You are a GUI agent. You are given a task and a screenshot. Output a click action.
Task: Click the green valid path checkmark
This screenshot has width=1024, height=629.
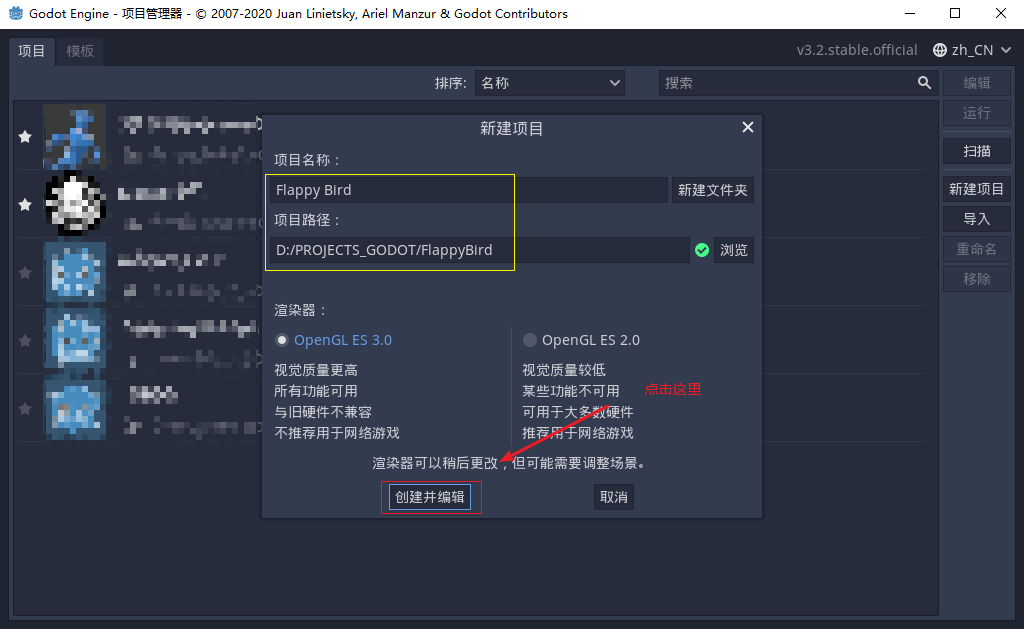click(x=702, y=250)
